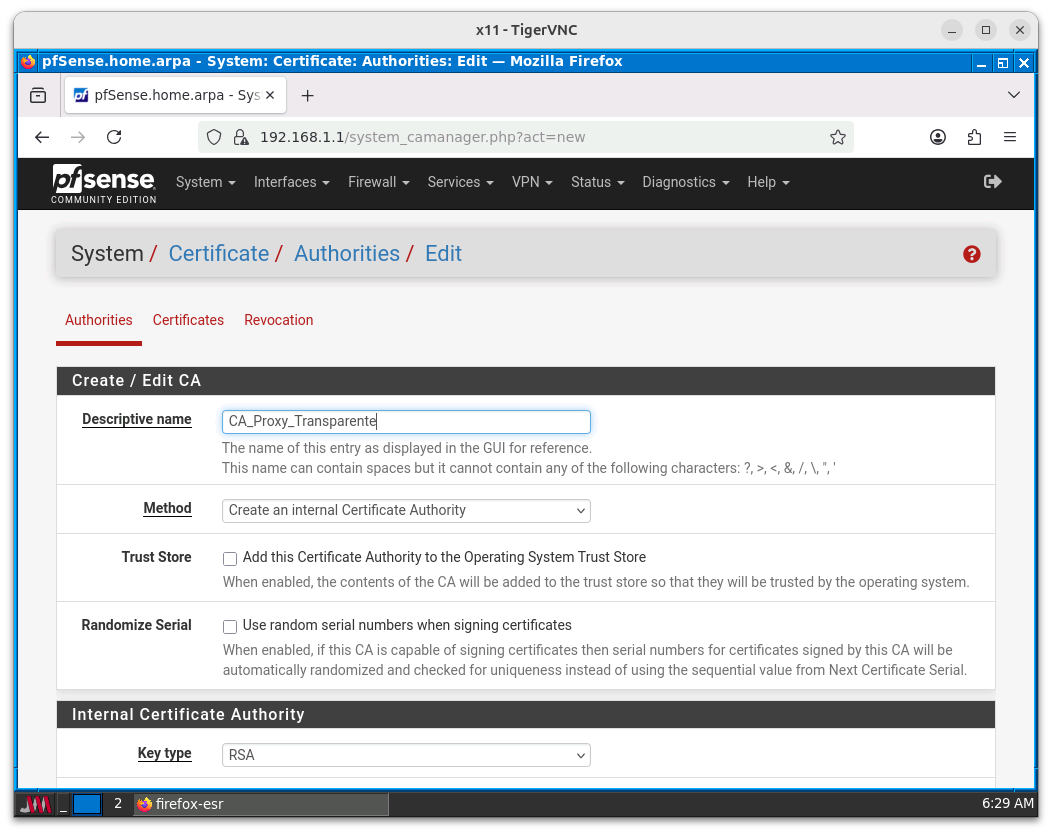Open Firefox application hamburger menu

[x=1010, y=137]
